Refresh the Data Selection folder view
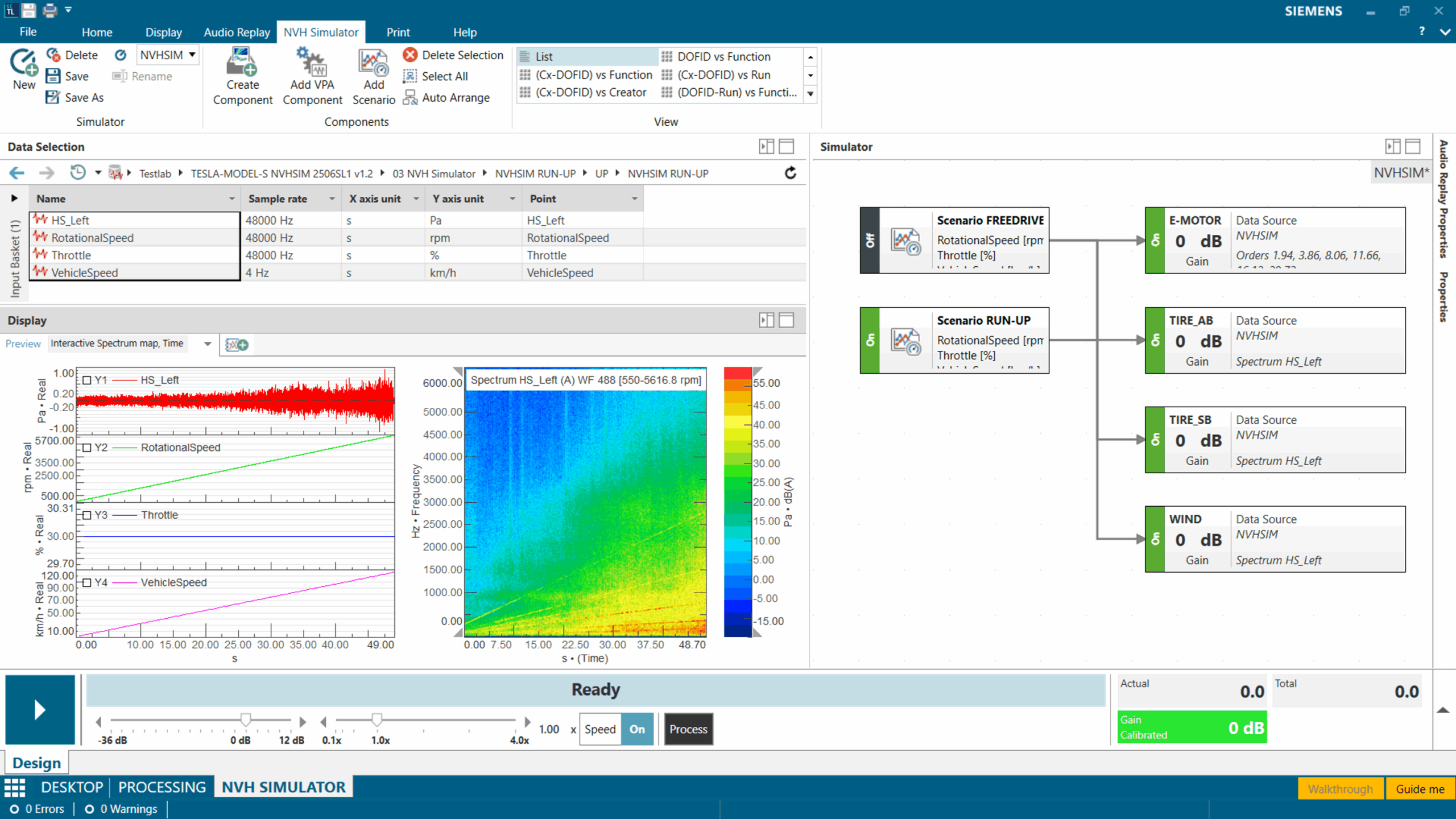 [791, 173]
